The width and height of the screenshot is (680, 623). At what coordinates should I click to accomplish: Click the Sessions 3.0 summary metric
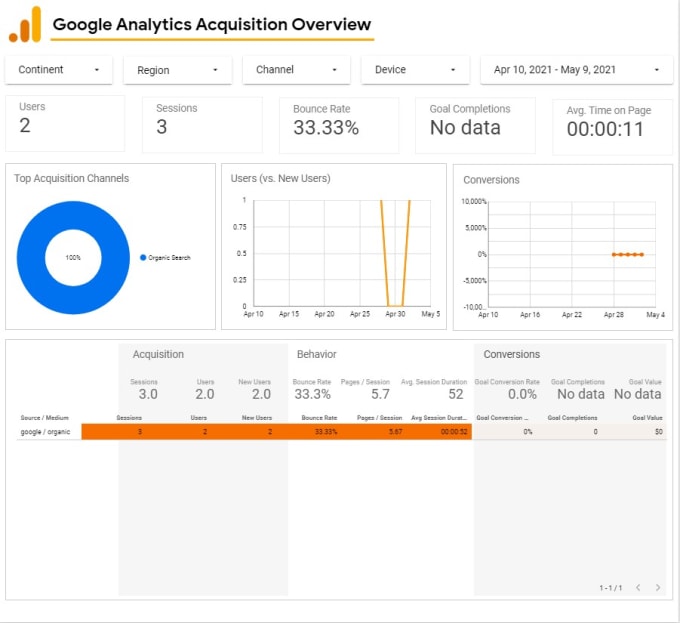(x=144, y=389)
